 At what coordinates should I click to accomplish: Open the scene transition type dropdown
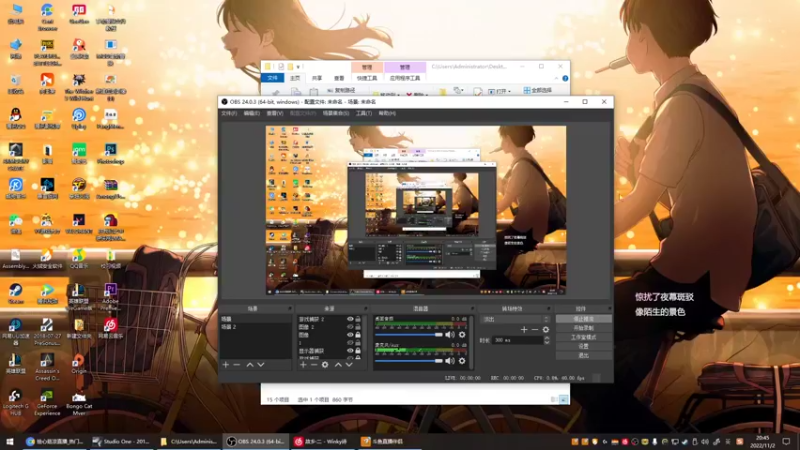[x=516, y=319]
